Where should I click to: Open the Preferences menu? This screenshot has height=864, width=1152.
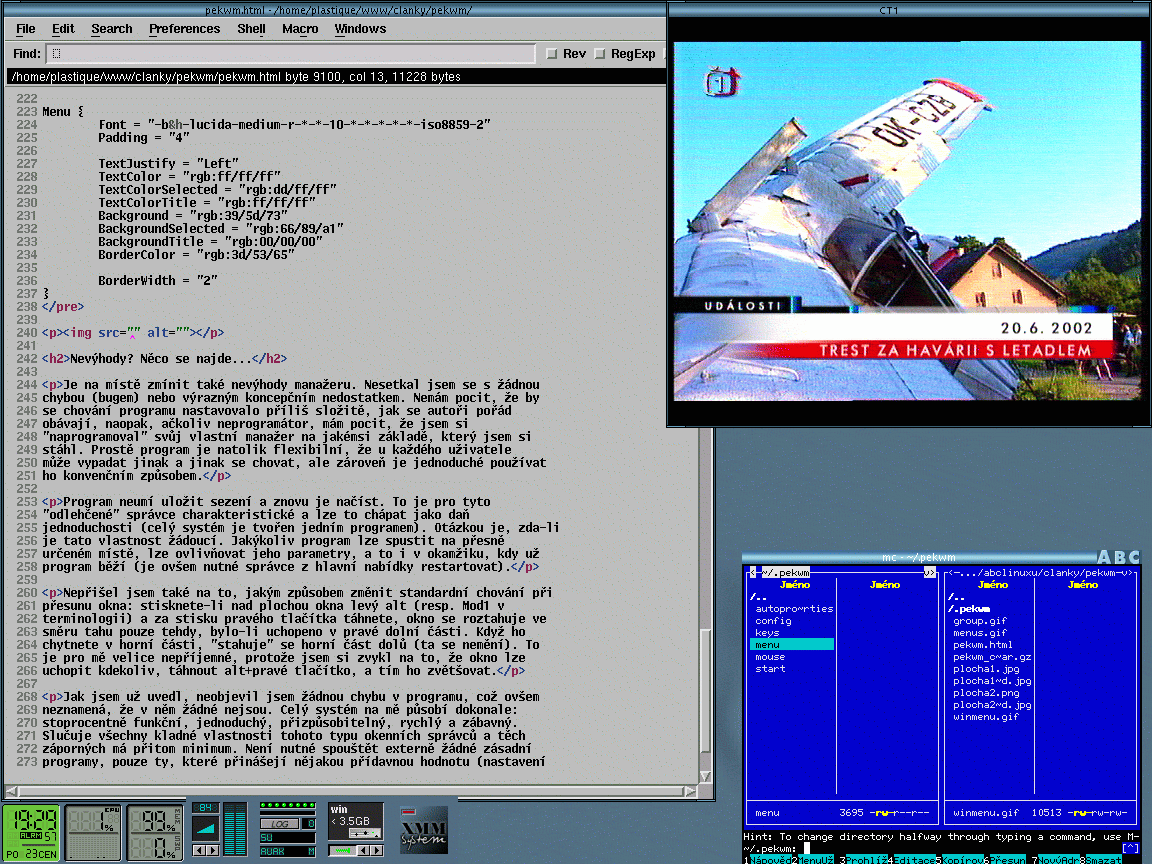pos(184,29)
